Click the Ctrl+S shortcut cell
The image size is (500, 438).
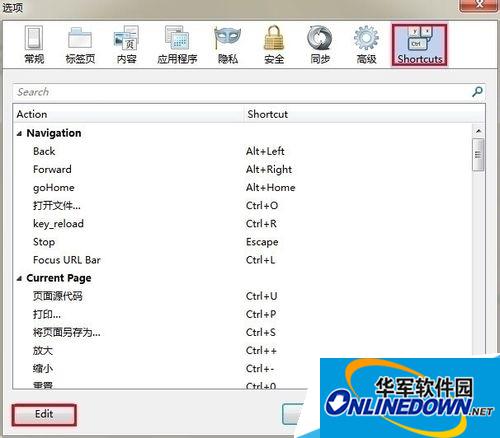click(261, 332)
